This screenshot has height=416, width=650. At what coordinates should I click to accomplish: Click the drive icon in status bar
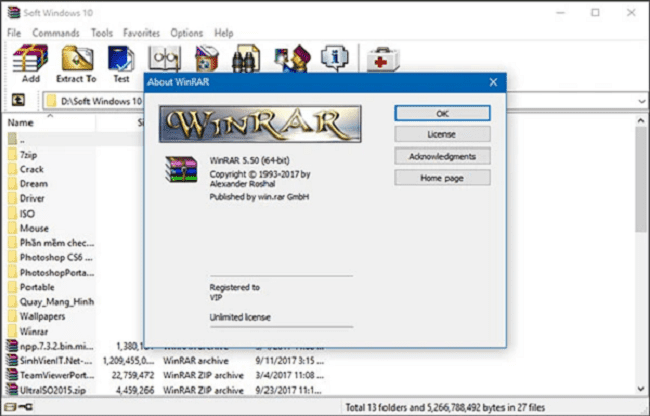11,407
